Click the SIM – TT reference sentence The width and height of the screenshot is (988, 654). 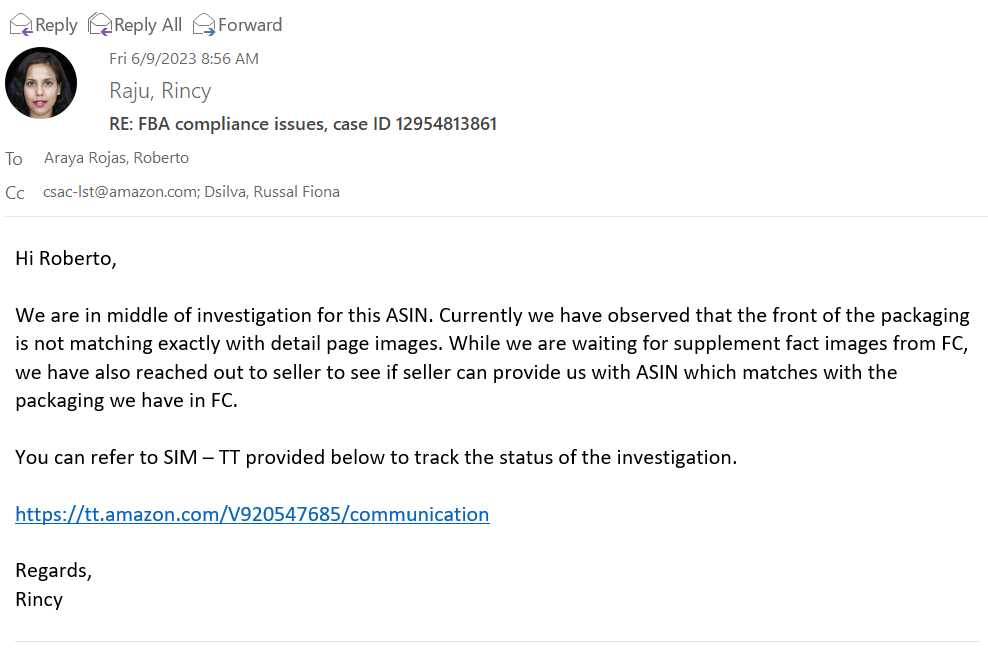tap(376, 457)
